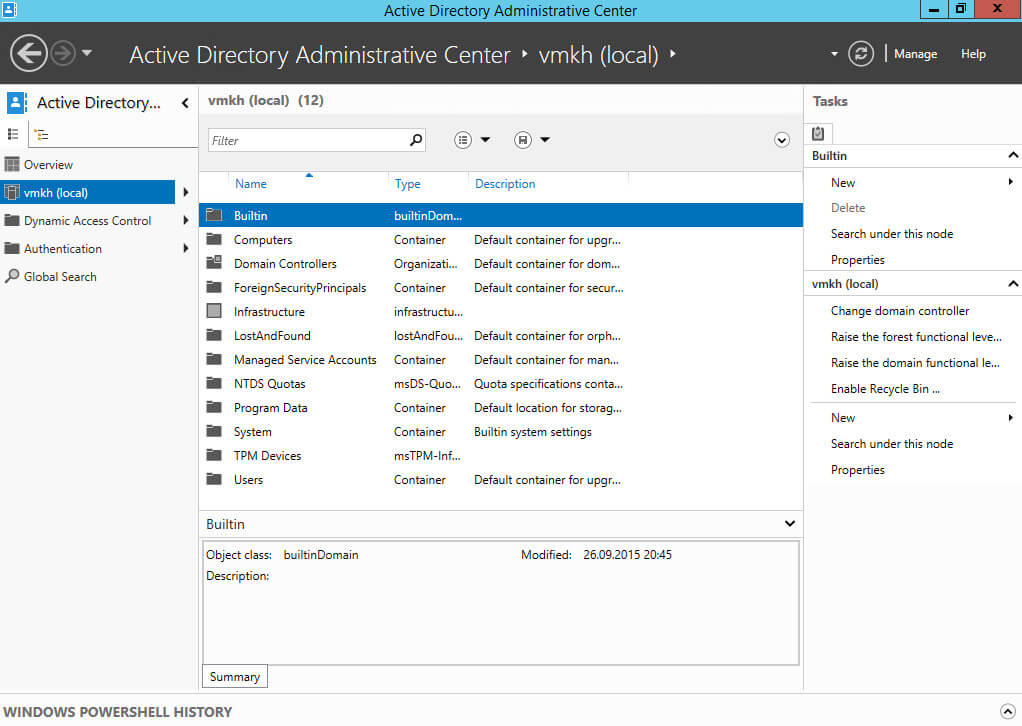Select TPM Devices folder icon
The image size is (1022, 726).
tap(214, 455)
